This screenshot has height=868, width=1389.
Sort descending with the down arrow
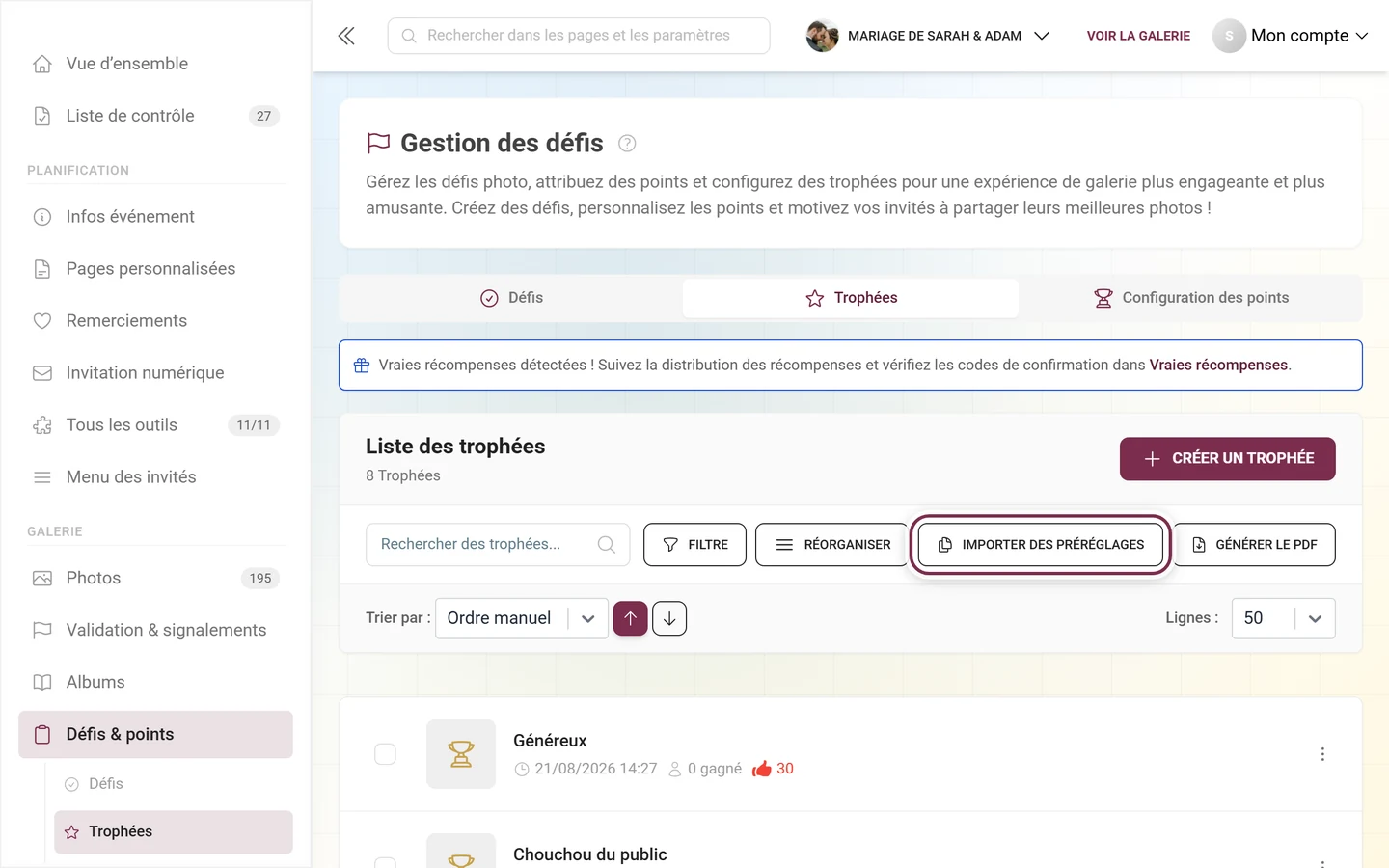[669, 618]
